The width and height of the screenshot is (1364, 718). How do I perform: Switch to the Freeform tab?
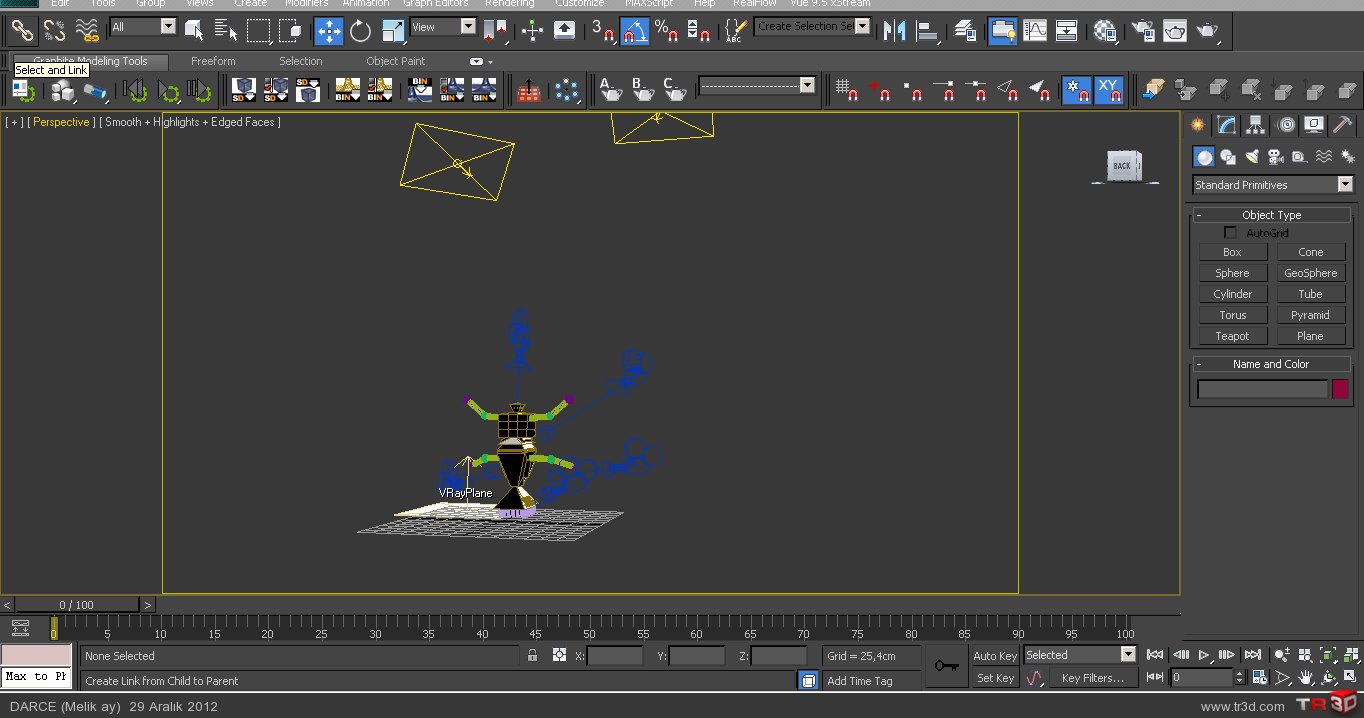(x=213, y=61)
